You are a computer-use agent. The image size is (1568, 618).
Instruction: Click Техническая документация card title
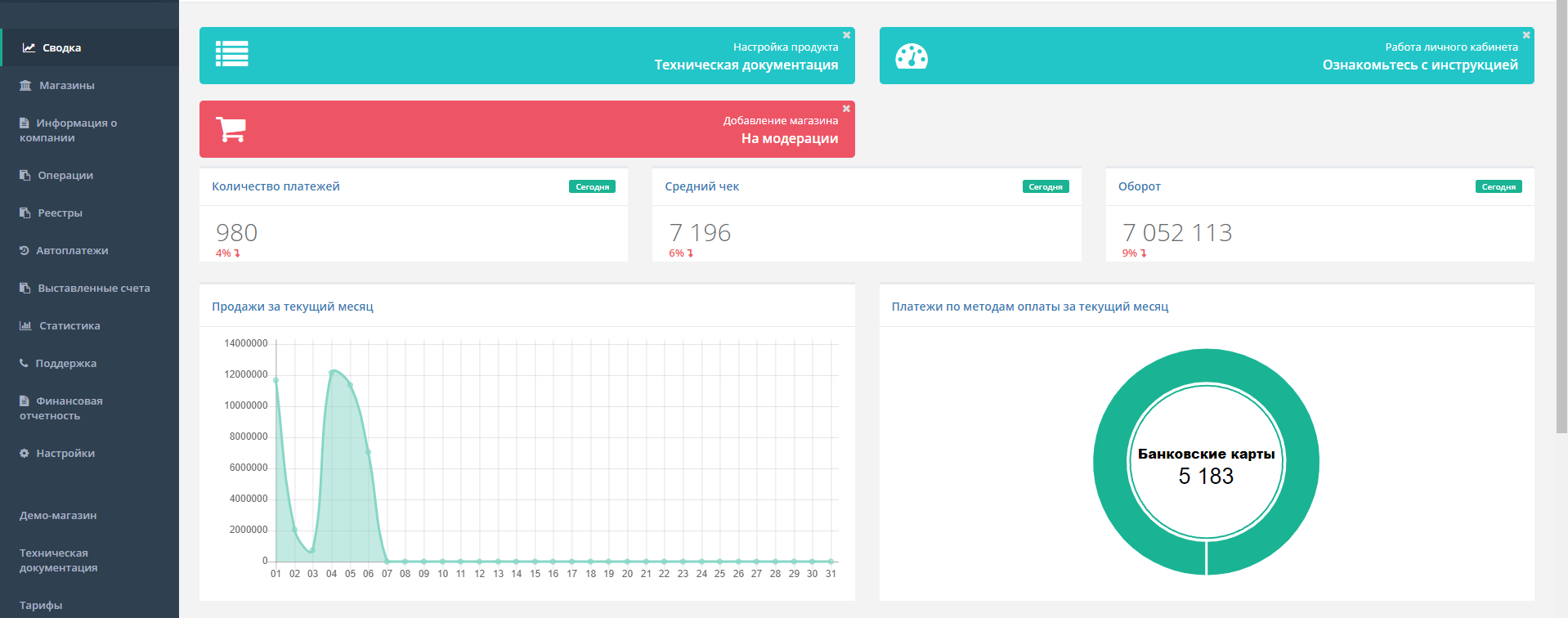tap(746, 65)
